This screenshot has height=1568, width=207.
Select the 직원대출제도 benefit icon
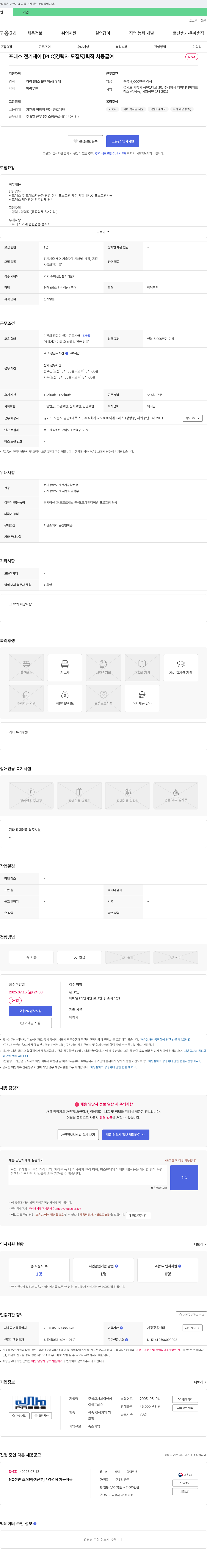[x=64, y=698]
